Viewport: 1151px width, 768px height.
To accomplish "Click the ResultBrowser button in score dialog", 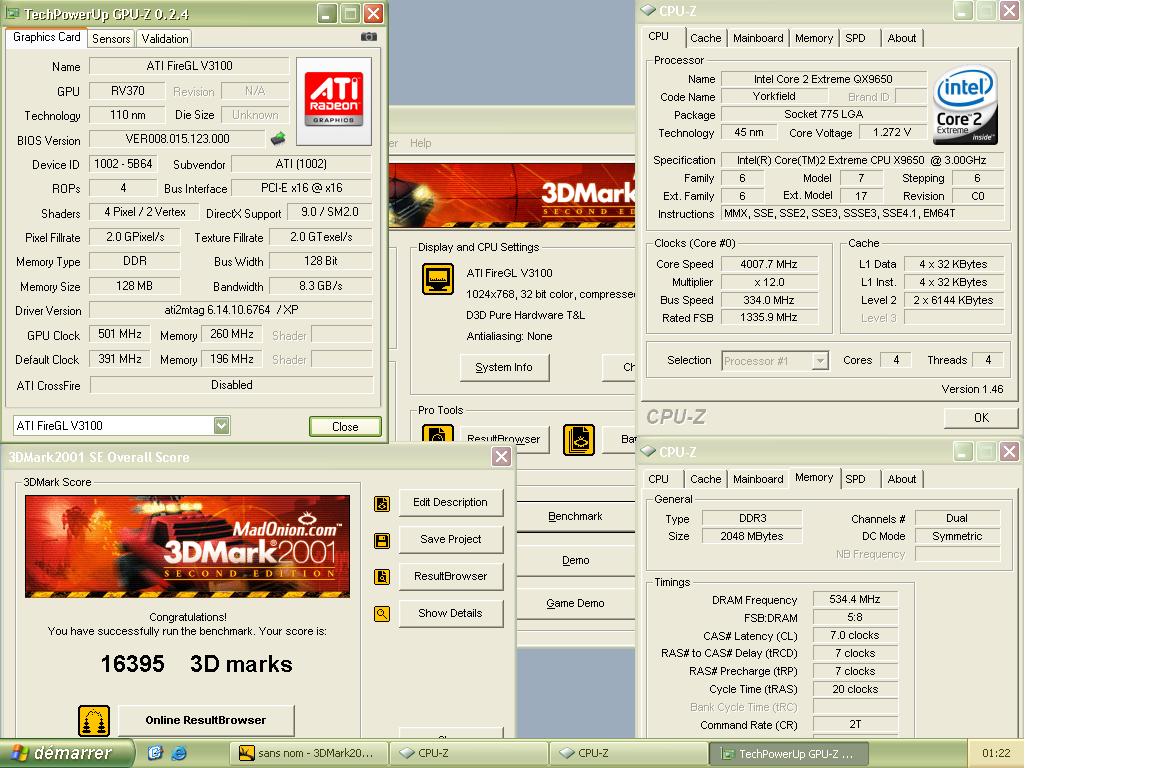I will click(451, 576).
